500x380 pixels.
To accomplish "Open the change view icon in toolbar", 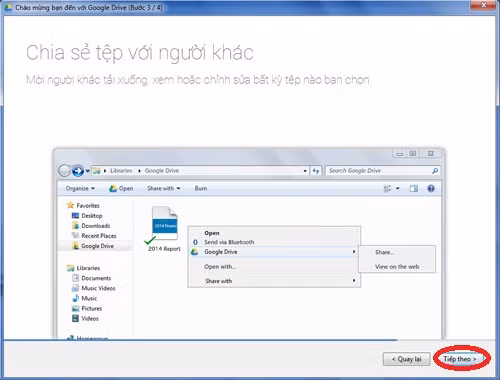I will tap(387, 189).
